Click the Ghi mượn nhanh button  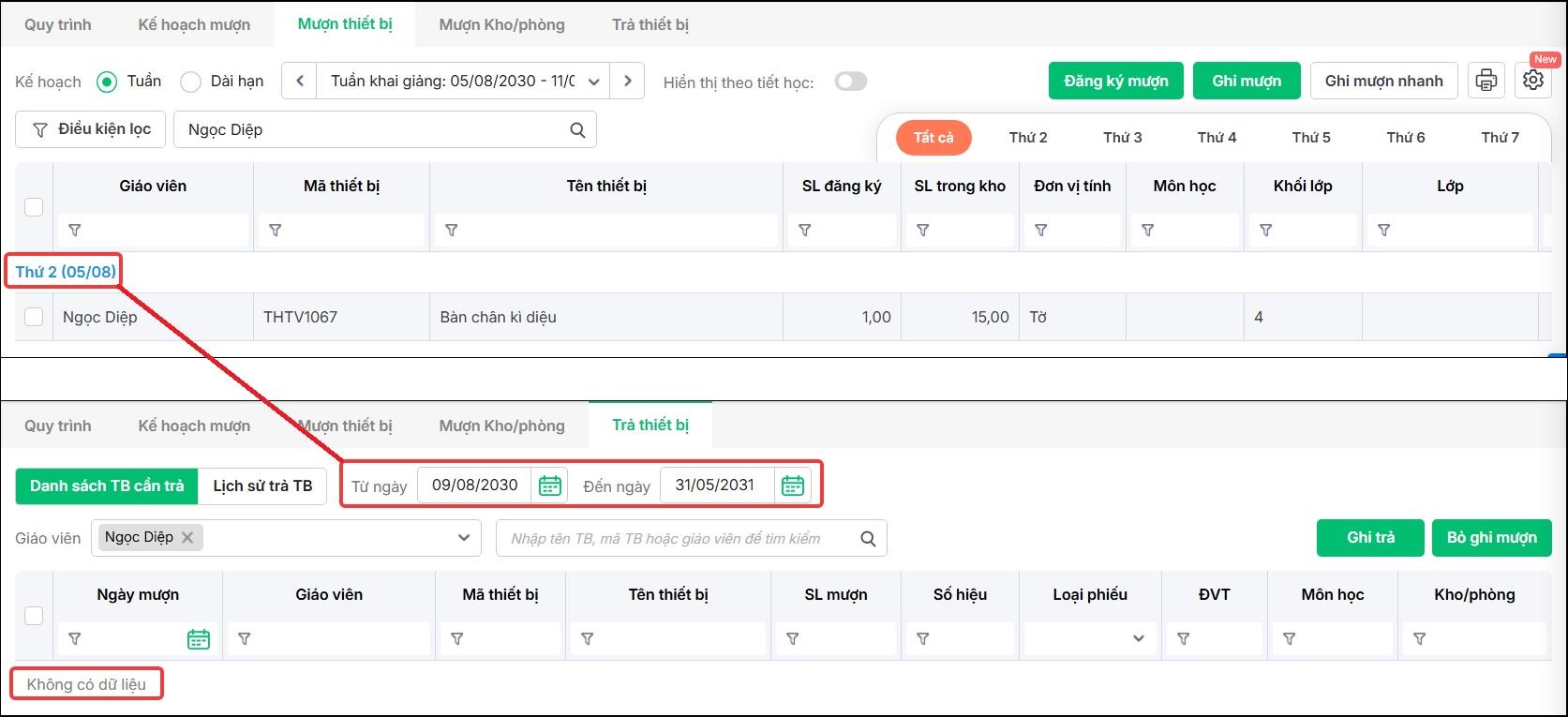click(x=1384, y=81)
